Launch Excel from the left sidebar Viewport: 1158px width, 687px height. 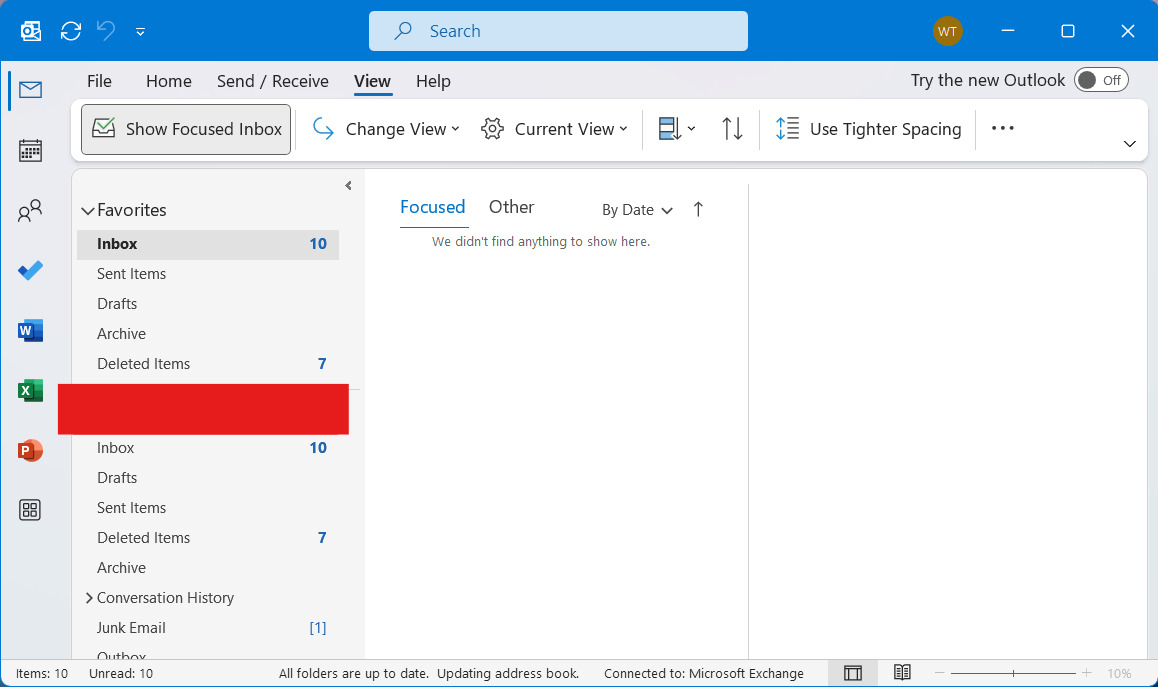click(30, 391)
